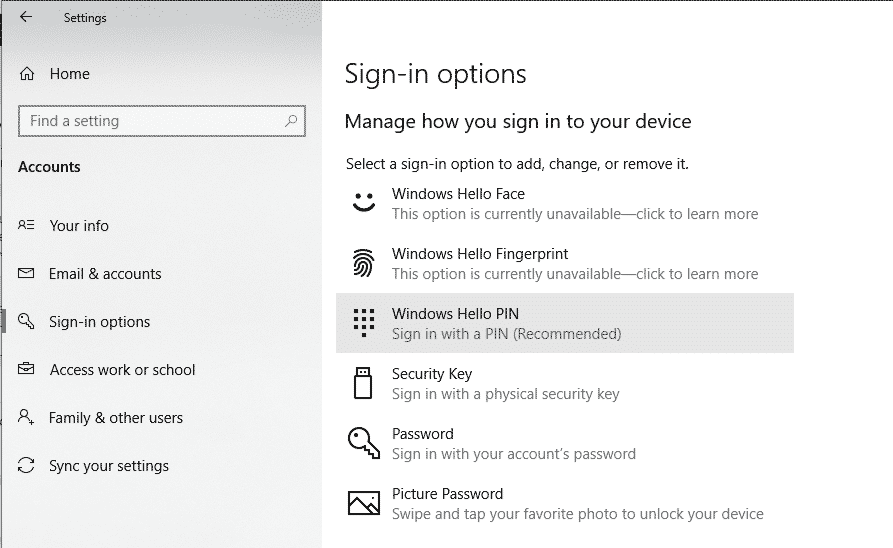Click the Sync your settings arrows icon
This screenshot has height=548, width=893.
point(26,465)
